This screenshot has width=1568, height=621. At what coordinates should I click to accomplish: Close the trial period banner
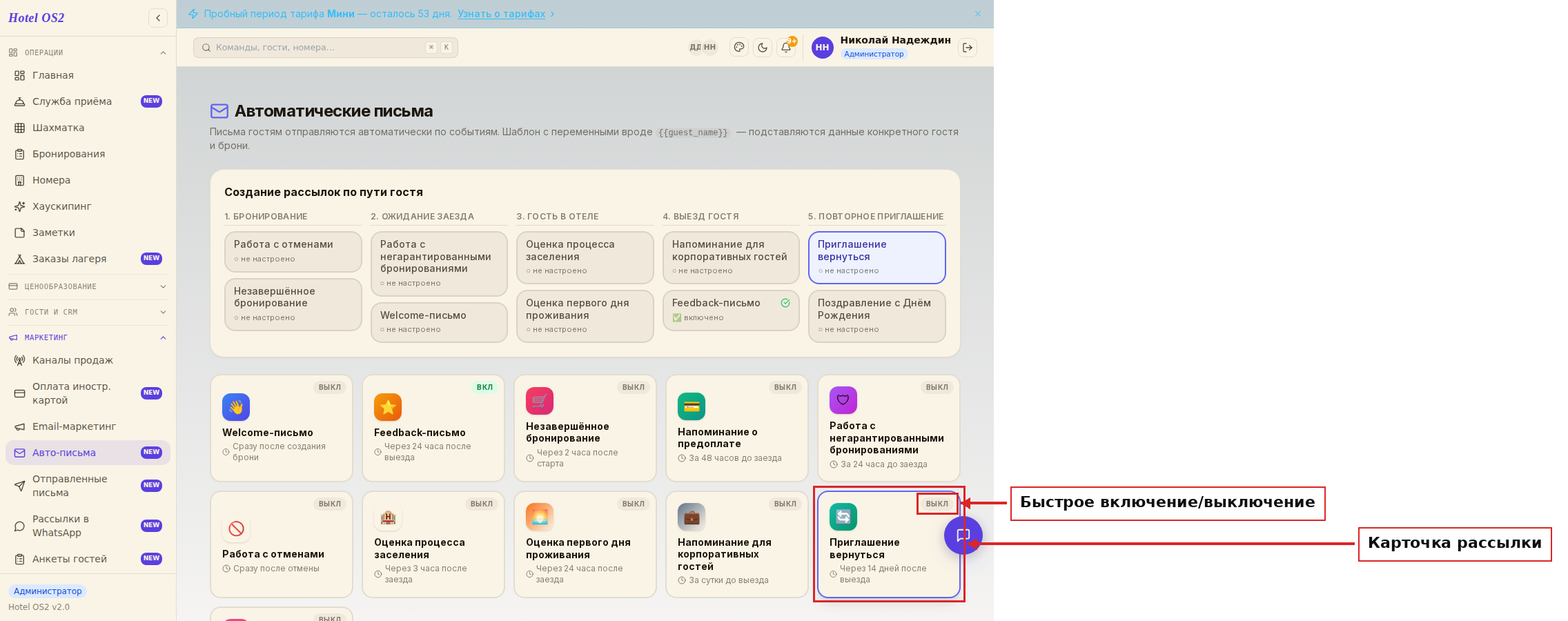978,14
